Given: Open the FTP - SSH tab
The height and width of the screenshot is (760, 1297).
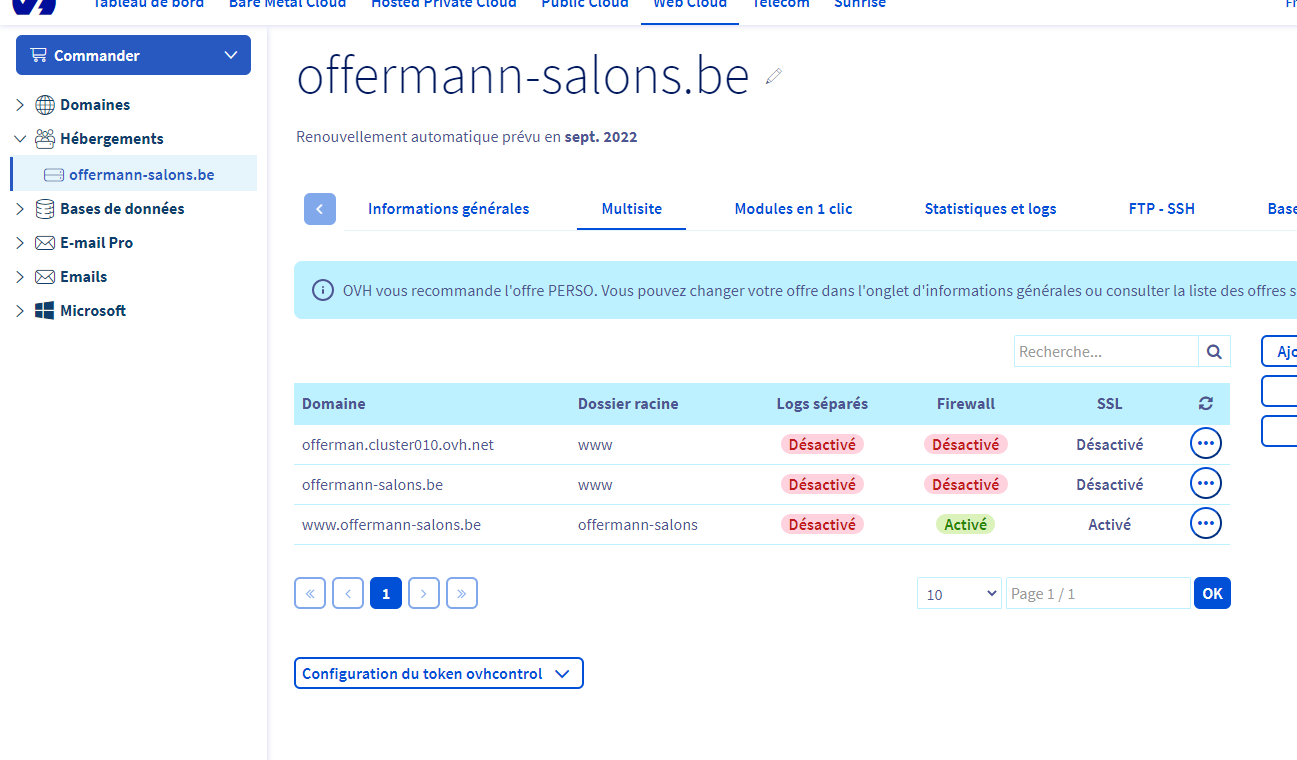Looking at the screenshot, I should coord(1161,209).
